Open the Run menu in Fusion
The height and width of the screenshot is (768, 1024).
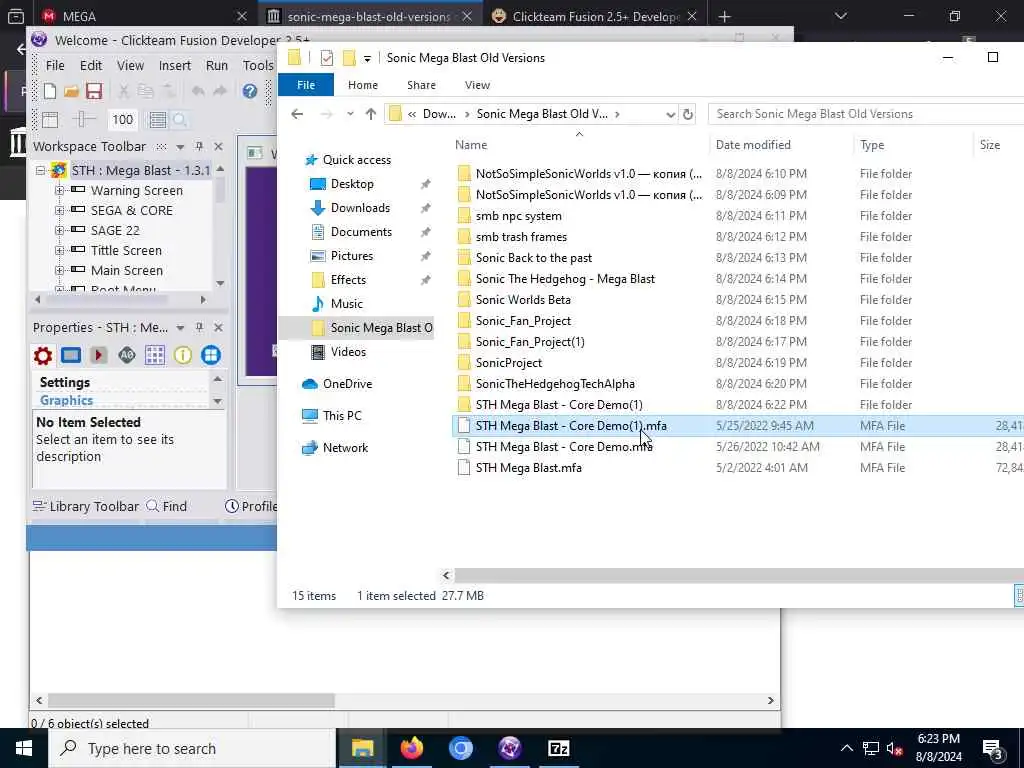(217, 65)
